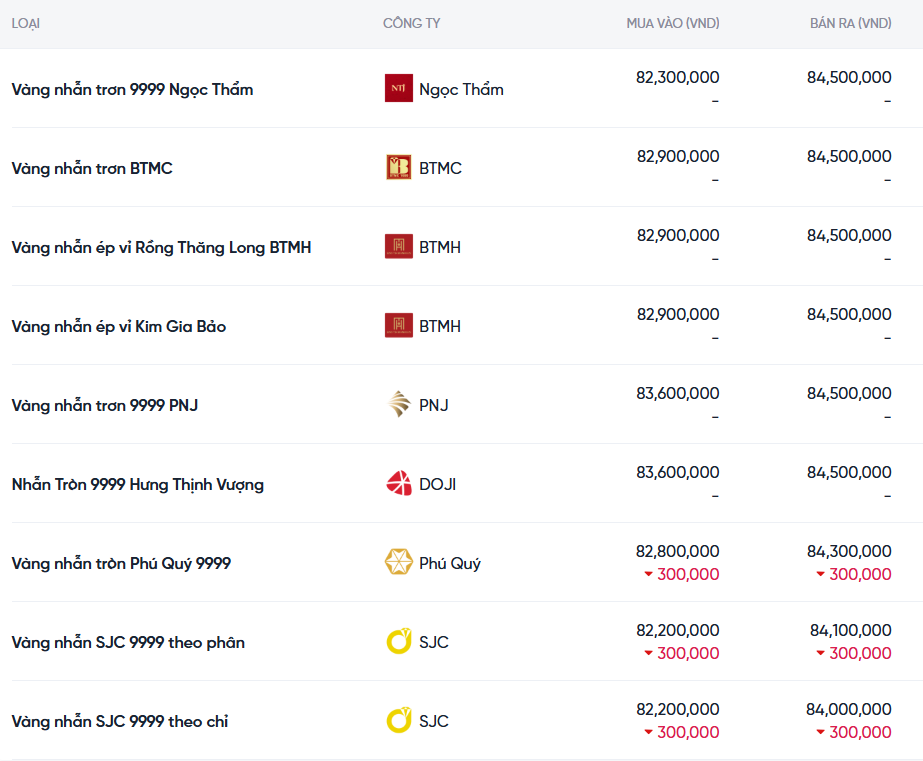
Task: Click the BTMC company logo
Action: coord(399,167)
